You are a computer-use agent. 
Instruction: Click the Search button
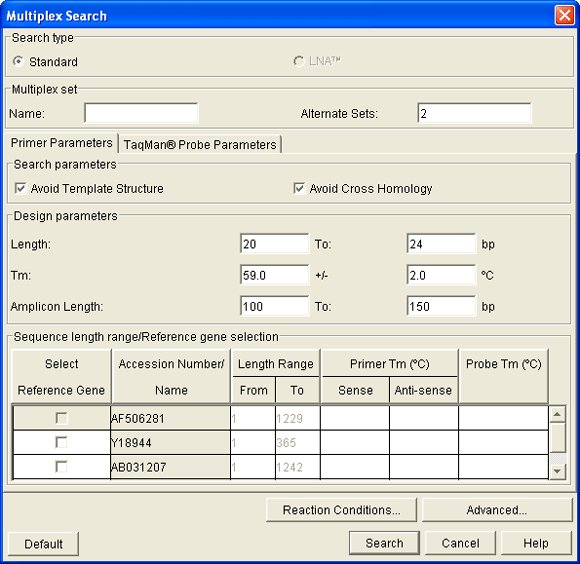[384, 543]
